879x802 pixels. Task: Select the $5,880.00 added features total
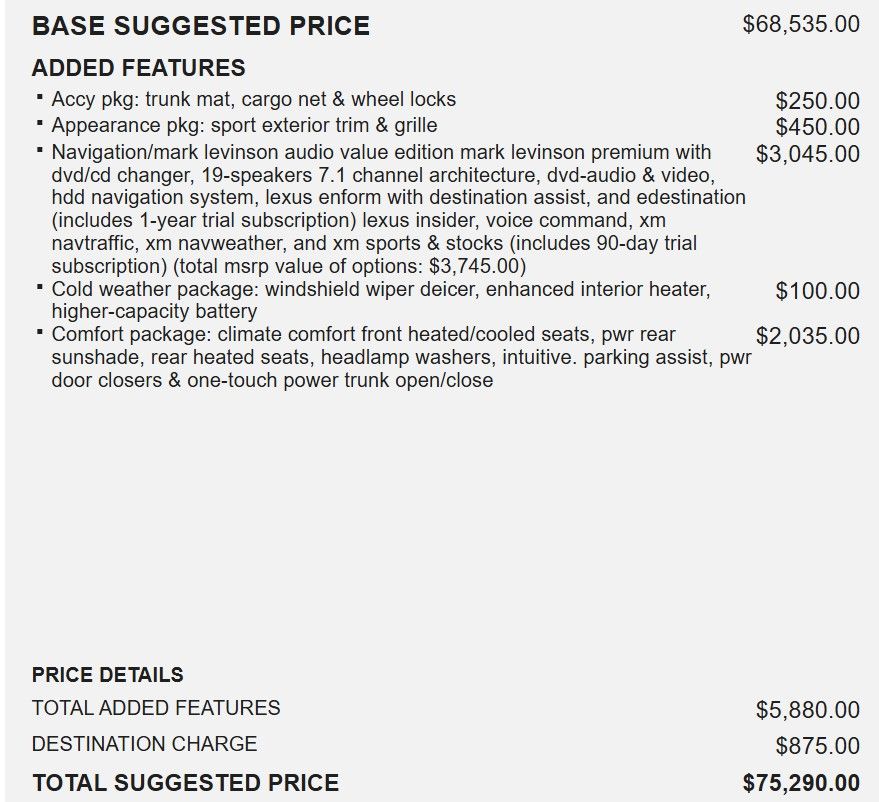(x=807, y=710)
